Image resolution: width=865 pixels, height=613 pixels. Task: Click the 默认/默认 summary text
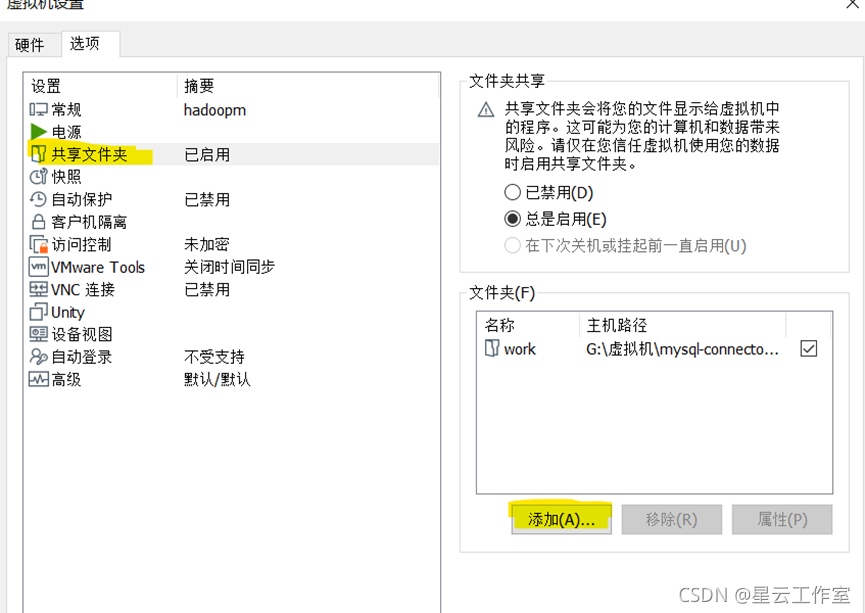[x=217, y=379]
